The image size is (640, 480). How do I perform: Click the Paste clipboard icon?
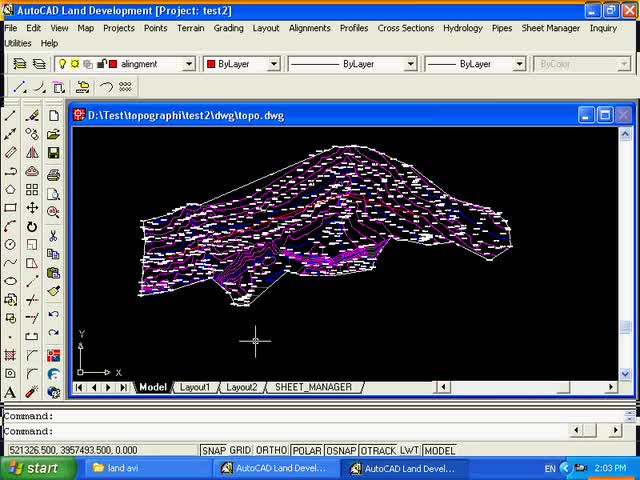tap(53, 272)
